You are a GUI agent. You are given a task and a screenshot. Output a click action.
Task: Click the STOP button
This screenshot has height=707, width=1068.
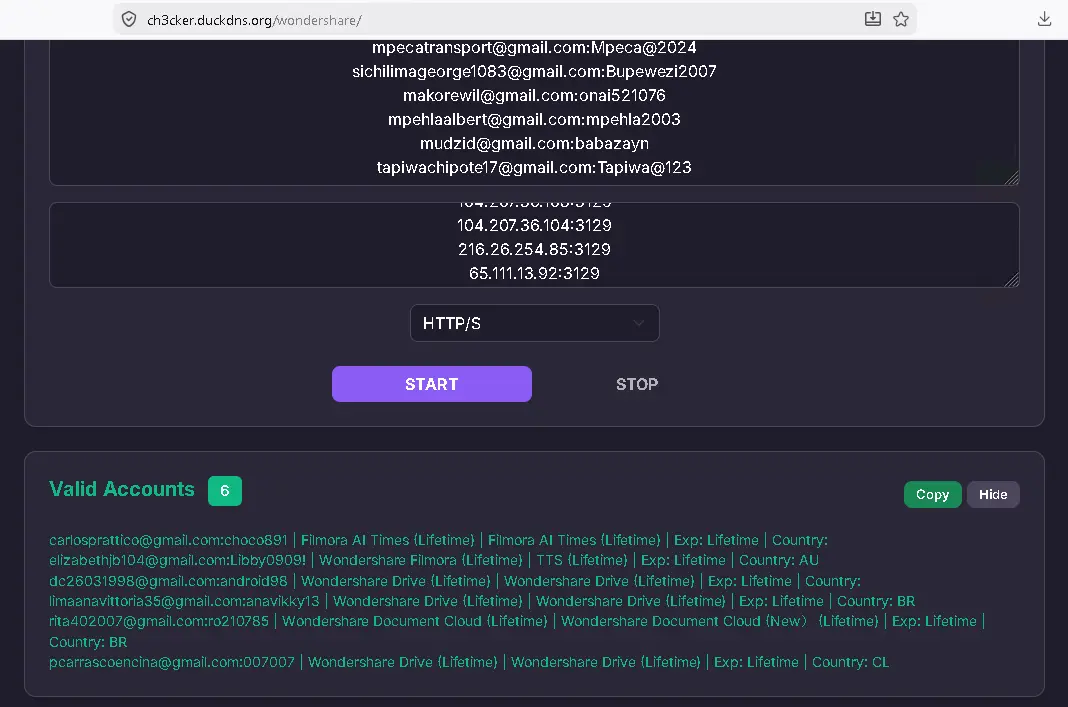tap(637, 384)
